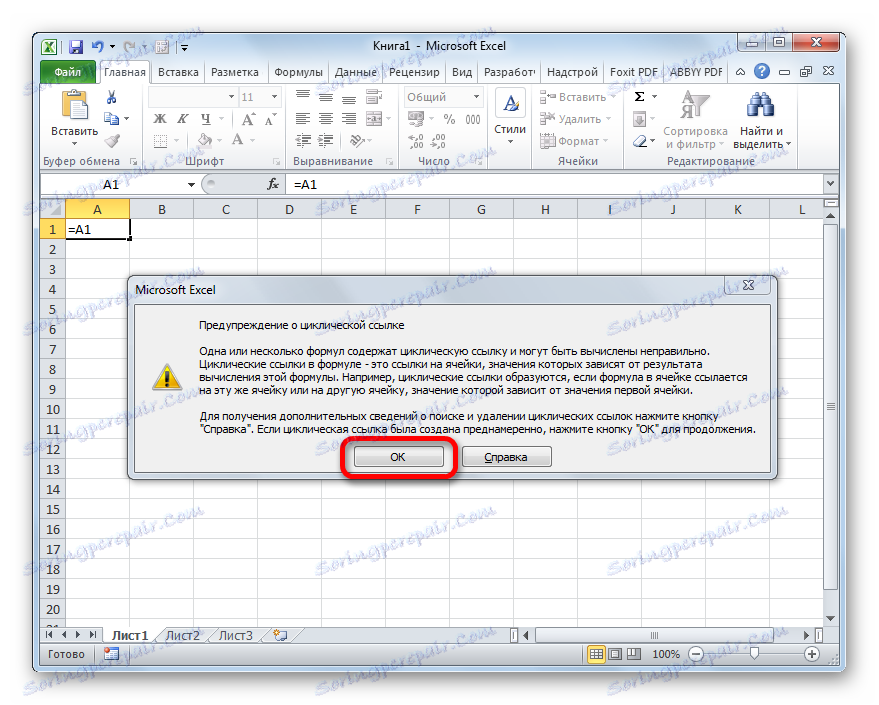
Task: Switch to Normal view in the status bar
Action: [596, 654]
